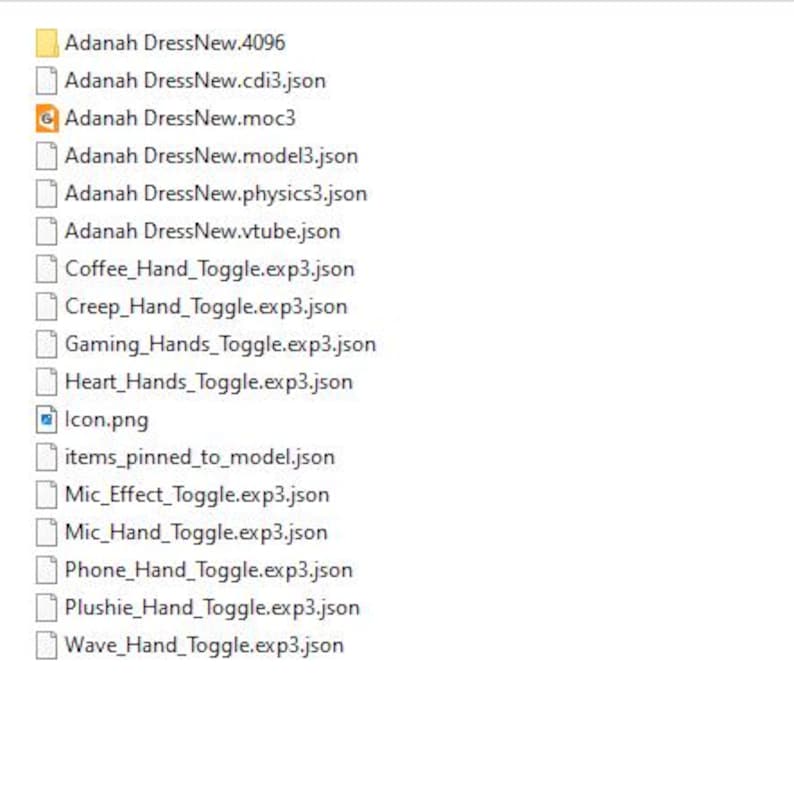Click the 'Gaming_Hands_Toggle.exp3.json' file name
This screenshot has height=794, width=794.
point(221,345)
